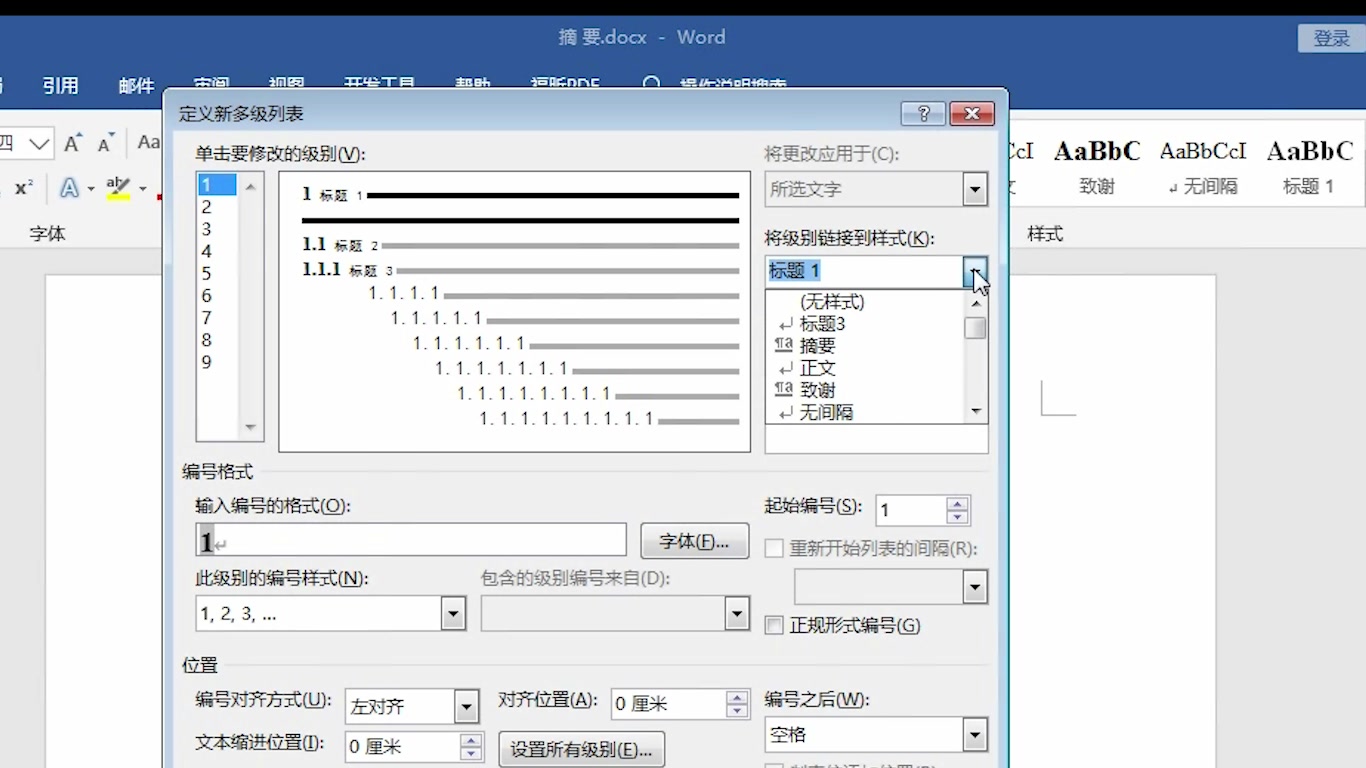Open the text effects A icon

click(69, 188)
